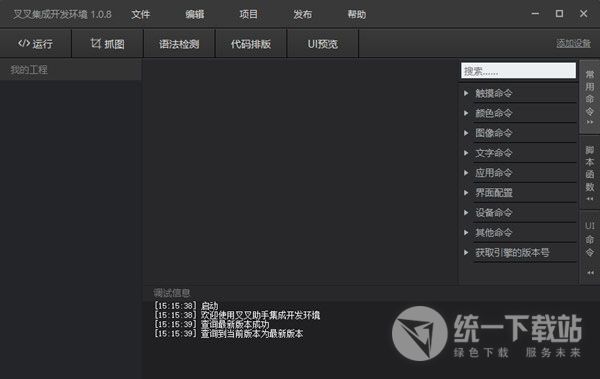Switch to the 常用命令 side tab
Image resolution: width=600 pixels, height=379 pixels.
coord(590,97)
